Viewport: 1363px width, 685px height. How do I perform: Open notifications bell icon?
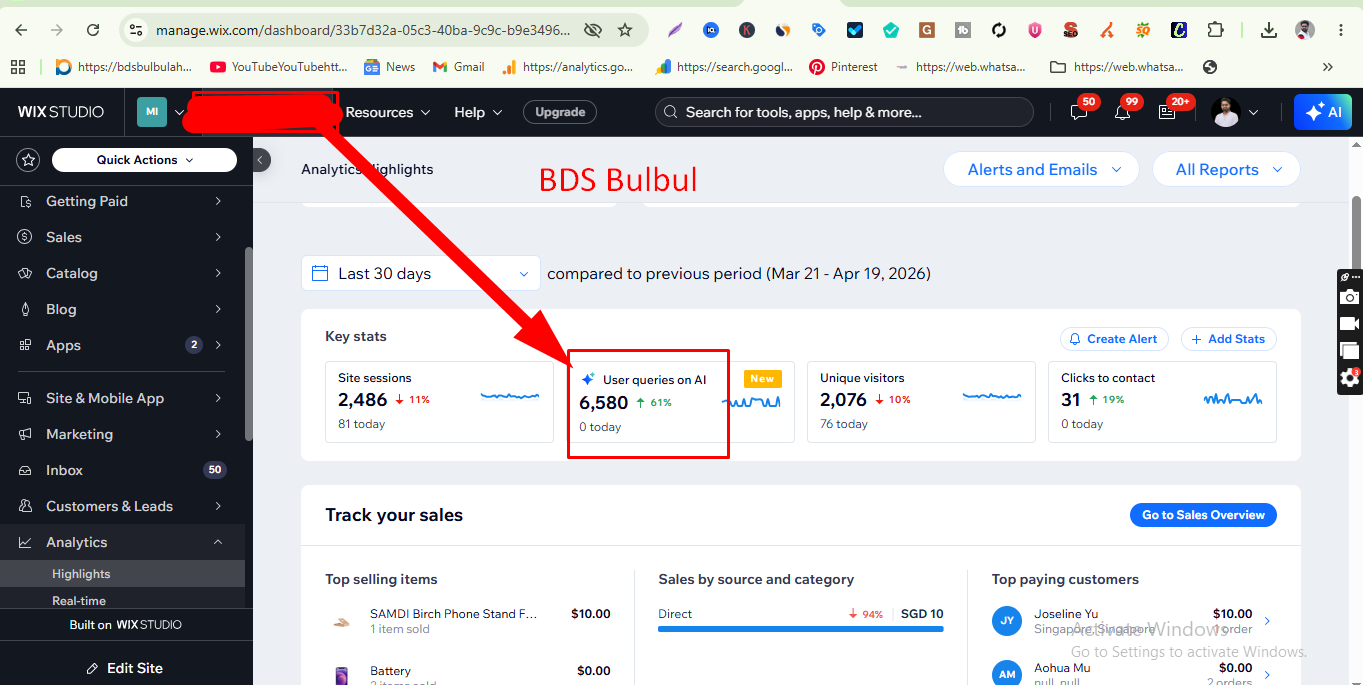[1123, 112]
